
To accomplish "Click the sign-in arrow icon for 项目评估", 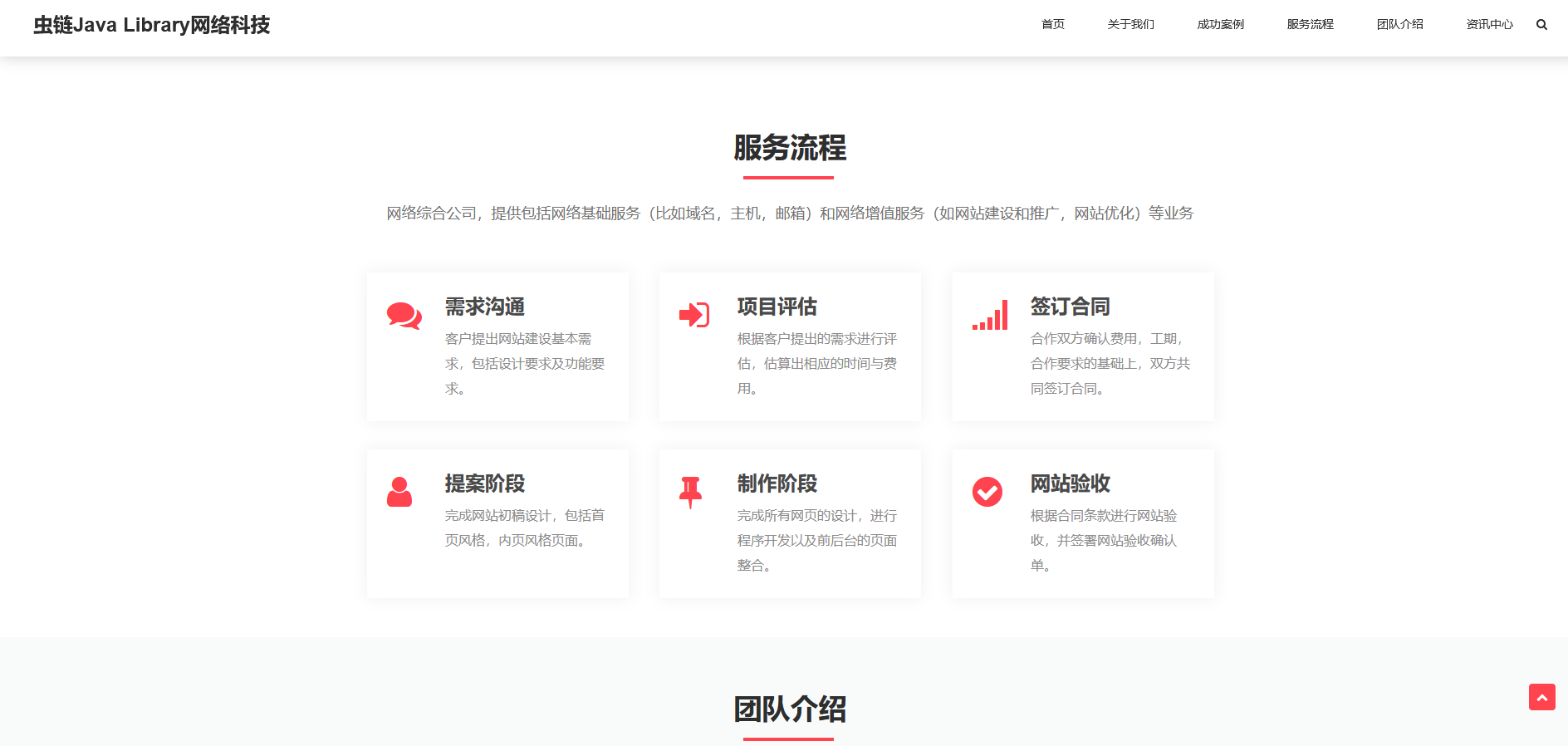I will (x=694, y=315).
